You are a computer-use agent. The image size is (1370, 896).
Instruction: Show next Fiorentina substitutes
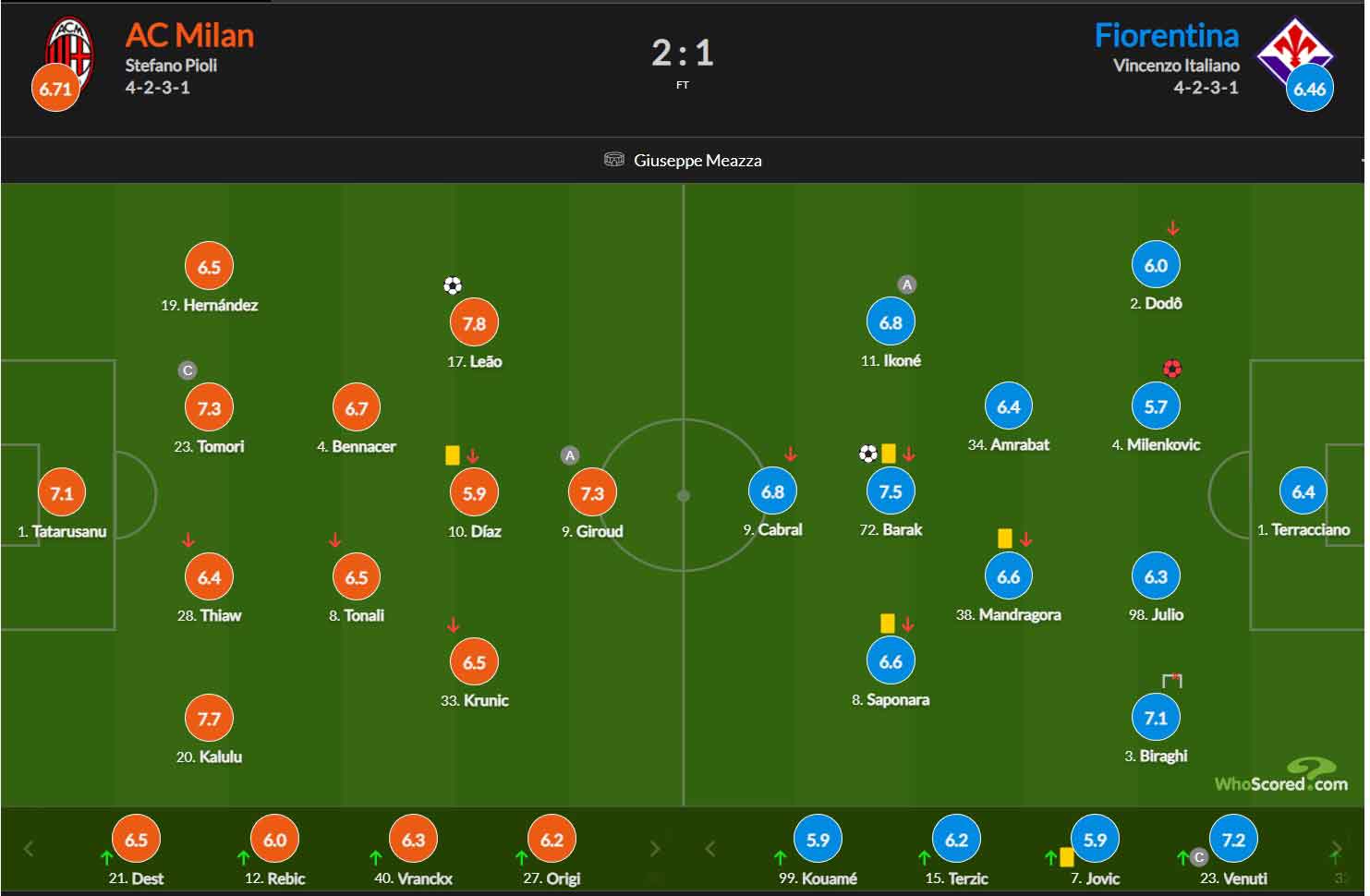coord(1336,848)
